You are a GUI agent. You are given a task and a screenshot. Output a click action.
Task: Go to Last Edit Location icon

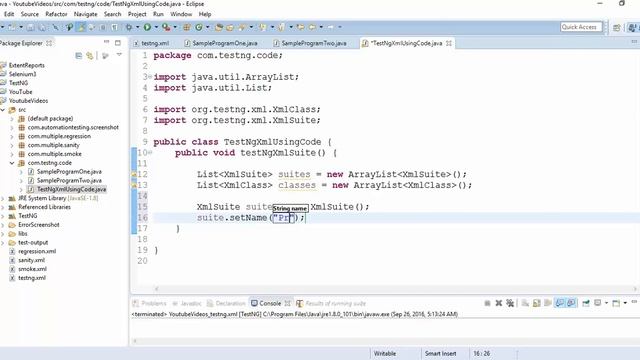[x=301, y=27]
